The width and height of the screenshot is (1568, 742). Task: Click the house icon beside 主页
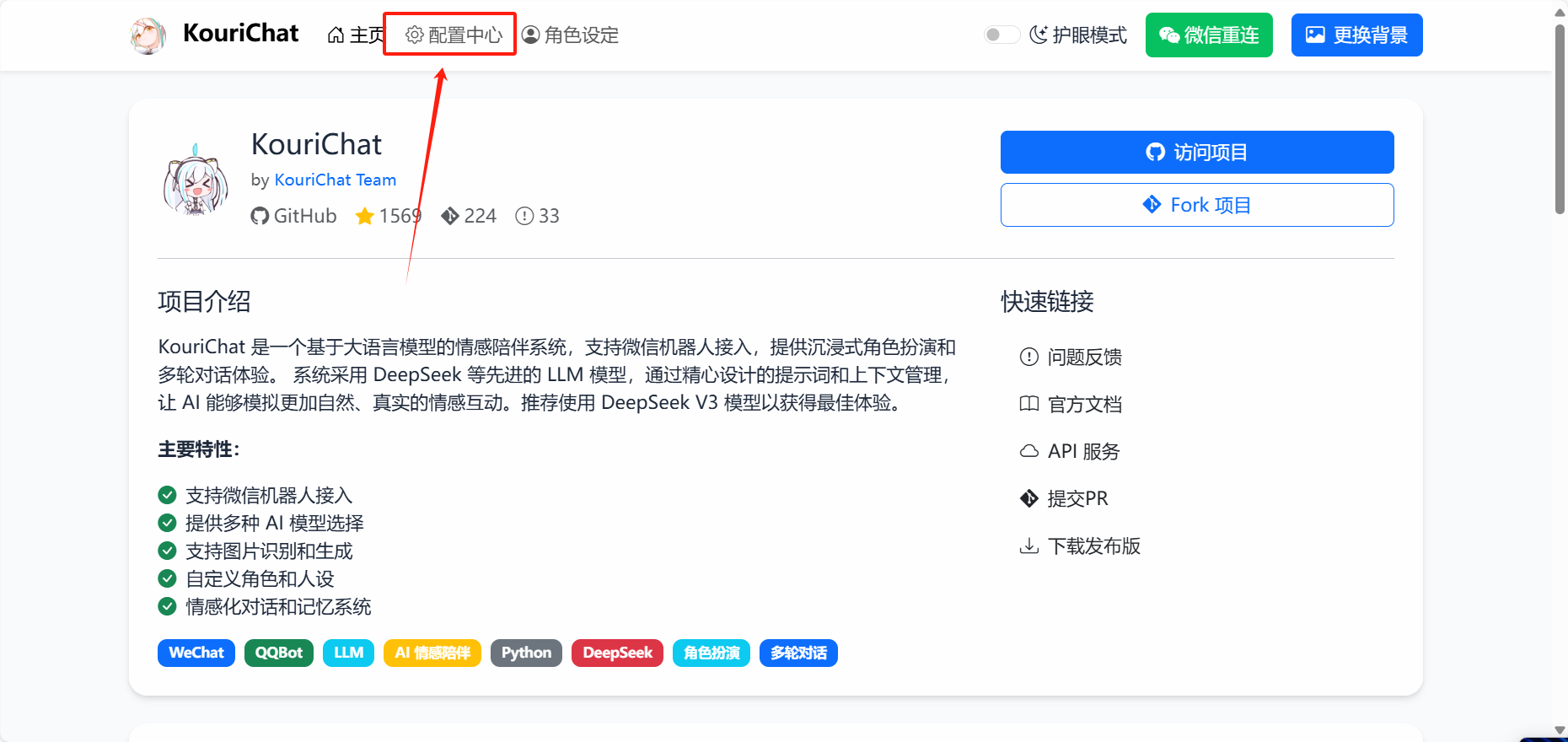click(336, 35)
